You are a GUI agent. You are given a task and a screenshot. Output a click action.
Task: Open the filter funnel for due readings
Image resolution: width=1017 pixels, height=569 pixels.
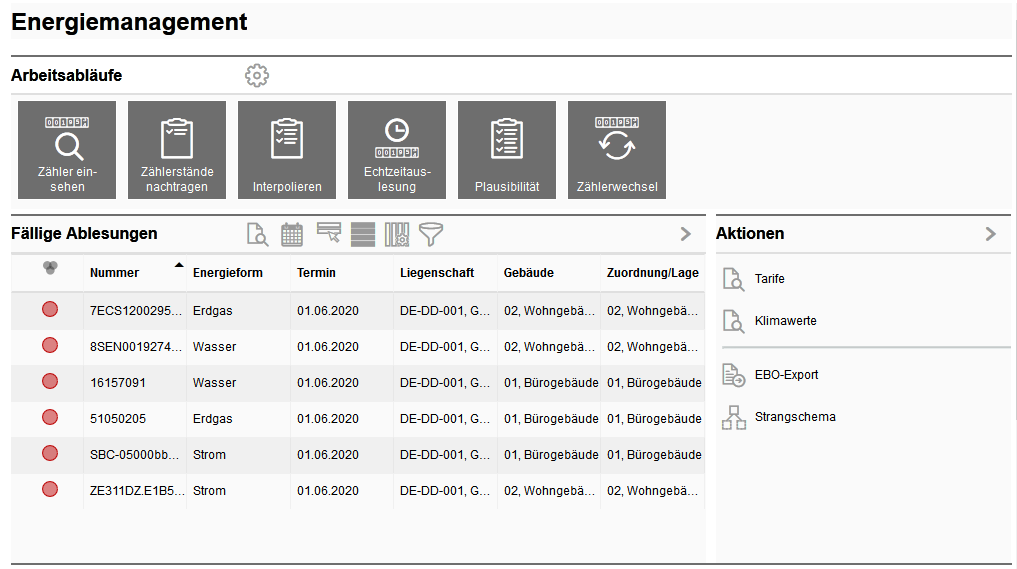(431, 235)
